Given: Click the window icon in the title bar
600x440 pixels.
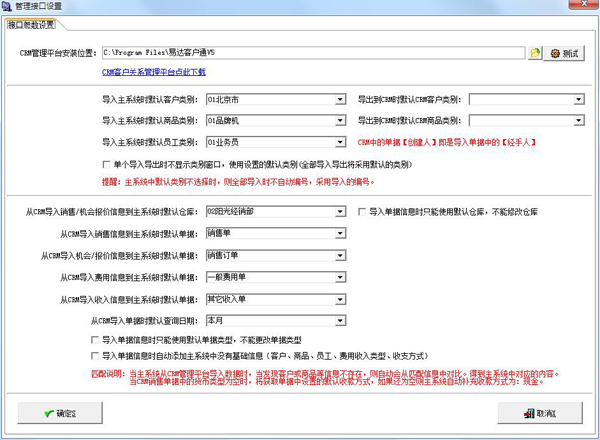Looking at the screenshot, I should 8,7.
